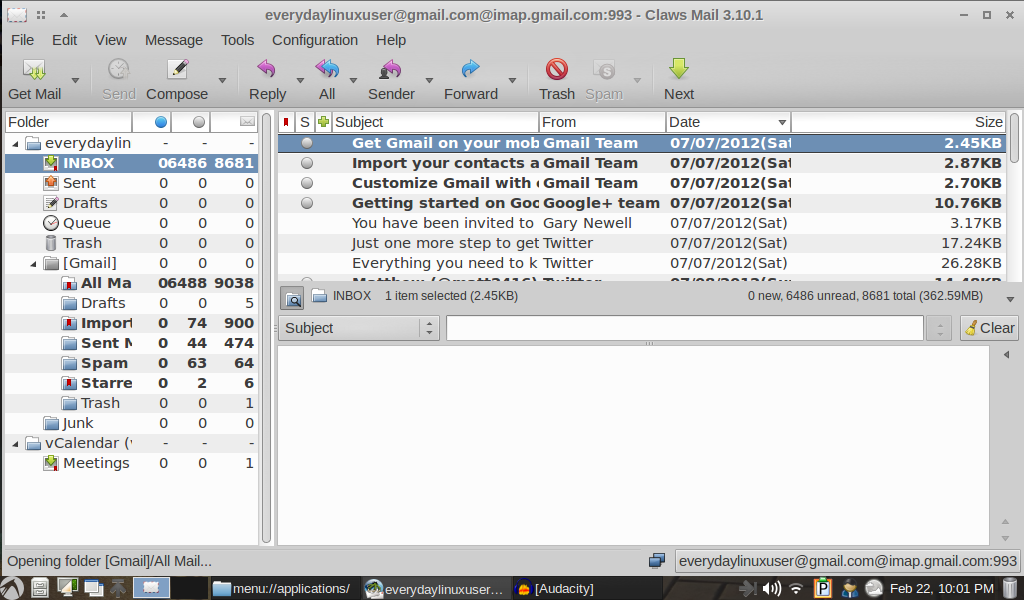The width and height of the screenshot is (1024, 600).
Task: Open the Message menu
Action: point(174,40)
